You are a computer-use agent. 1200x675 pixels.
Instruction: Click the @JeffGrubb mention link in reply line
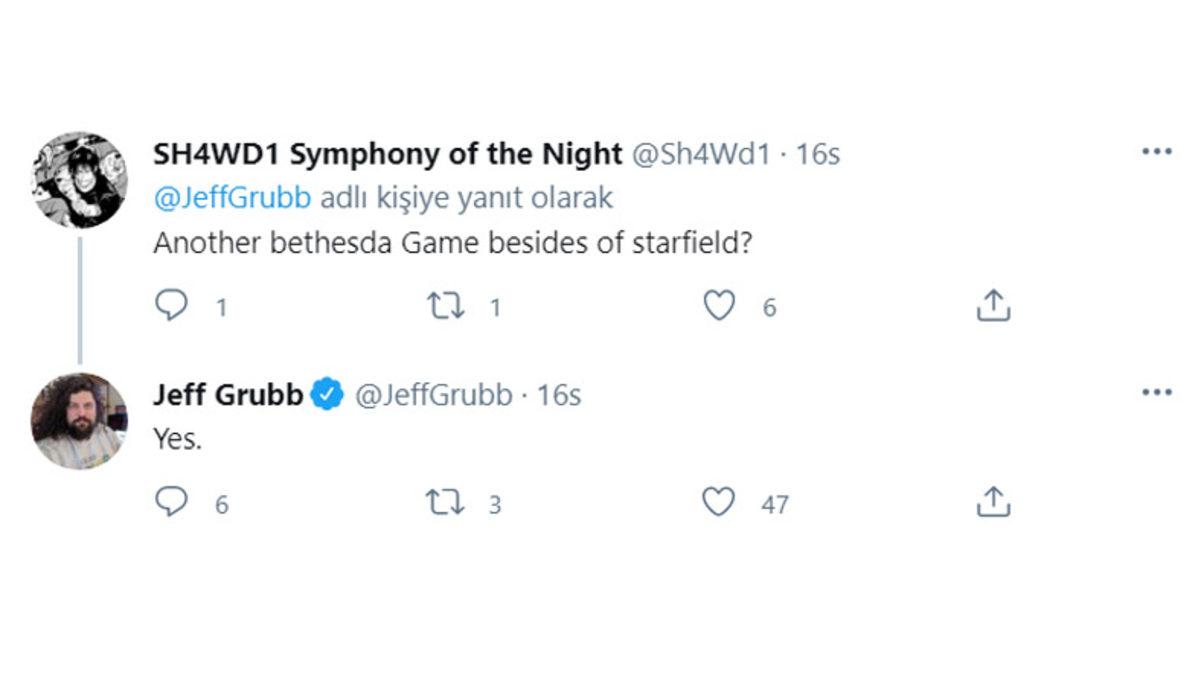click(x=231, y=198)
